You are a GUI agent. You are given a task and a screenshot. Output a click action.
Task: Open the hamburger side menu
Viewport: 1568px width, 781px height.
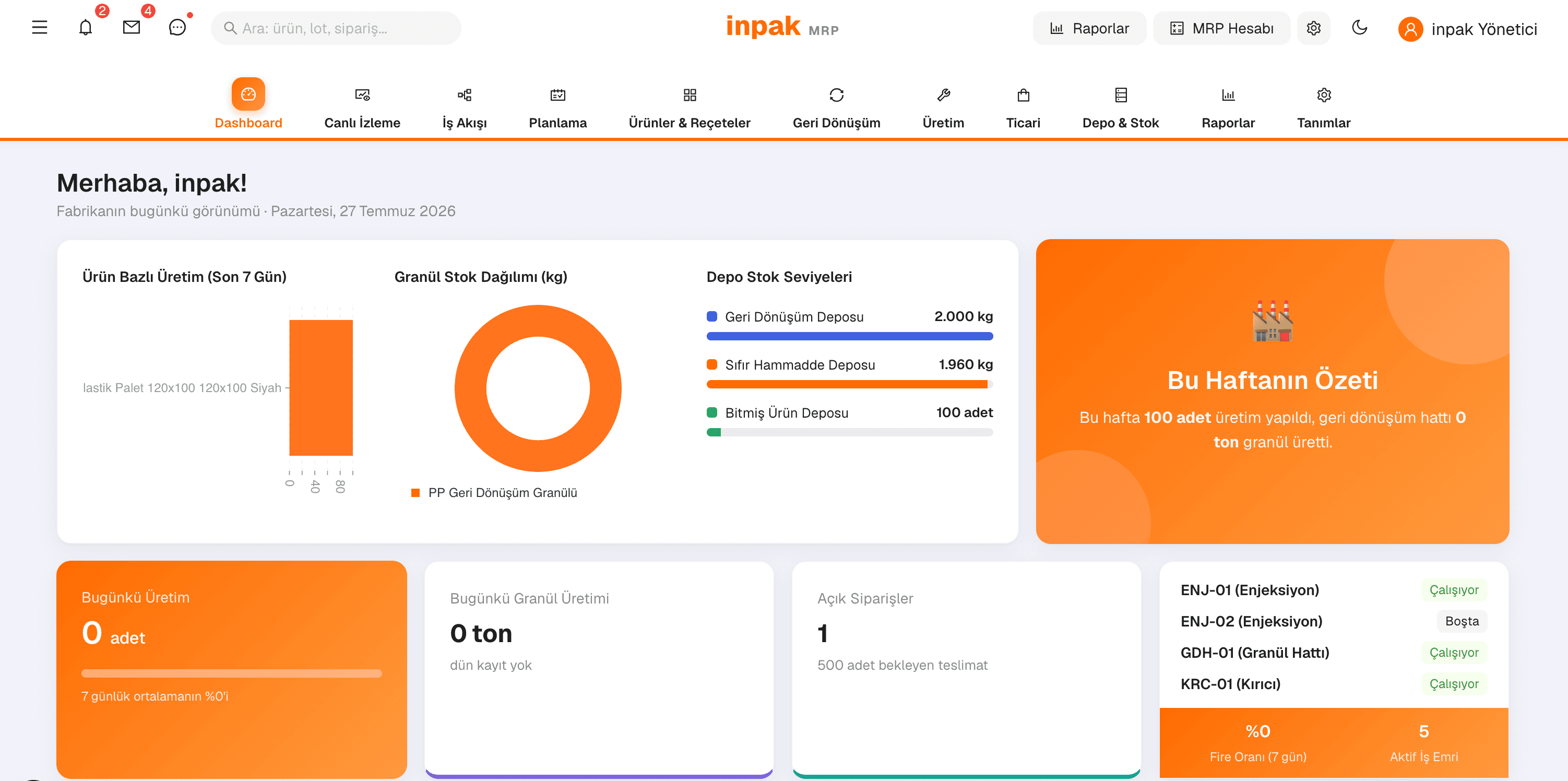(x=40, y=27)
